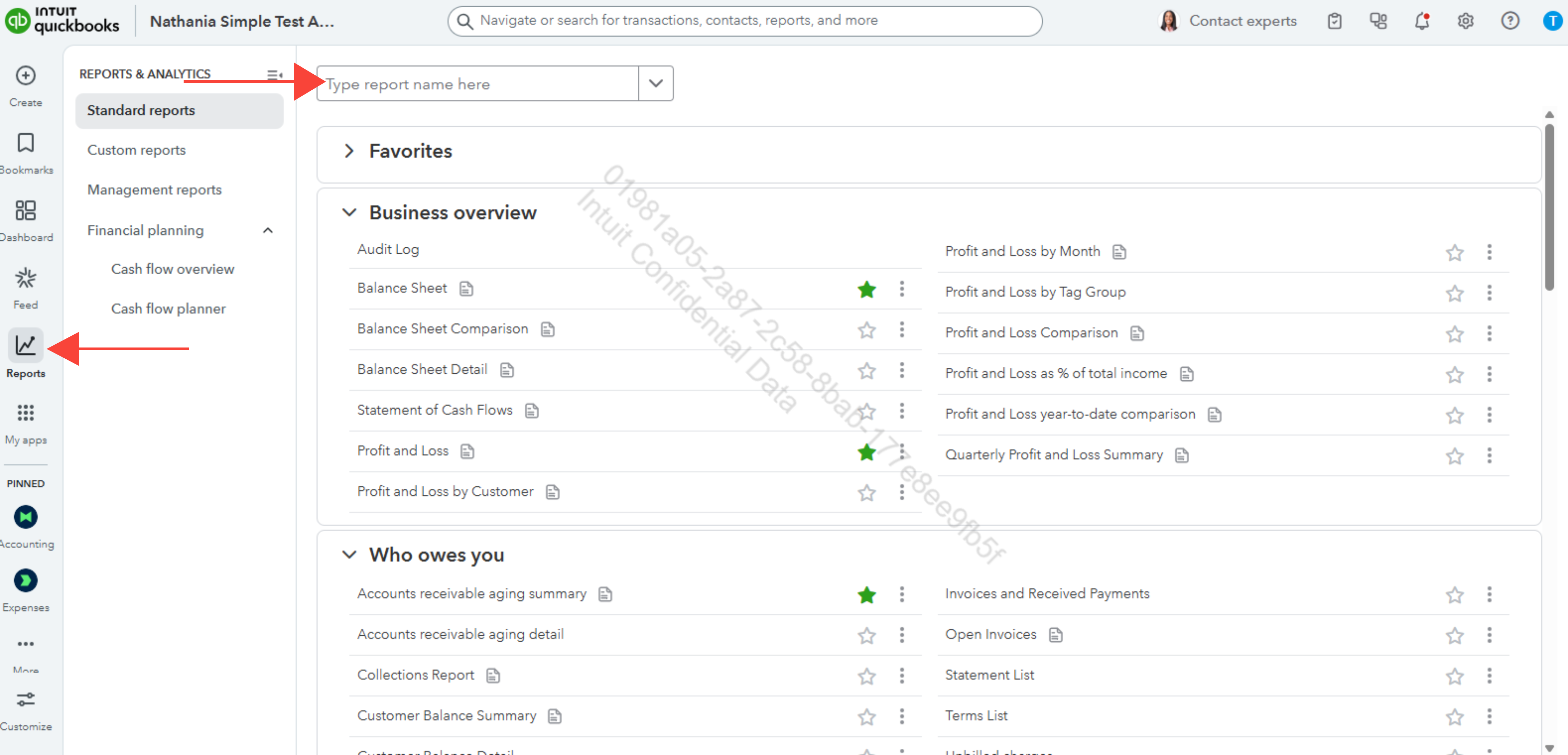Favorite Profit and Loss Comparison star
1568x755 pixels.
pyautogui.click(x=1455, y=334)
